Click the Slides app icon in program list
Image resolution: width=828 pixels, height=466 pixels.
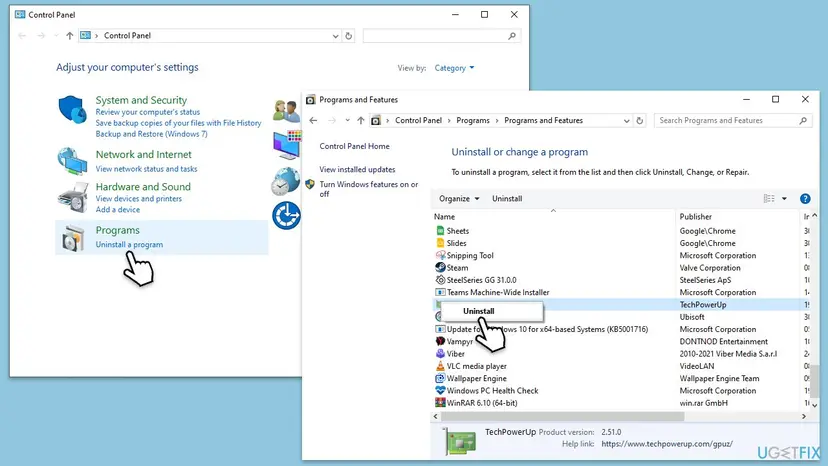tap(440, 243)
